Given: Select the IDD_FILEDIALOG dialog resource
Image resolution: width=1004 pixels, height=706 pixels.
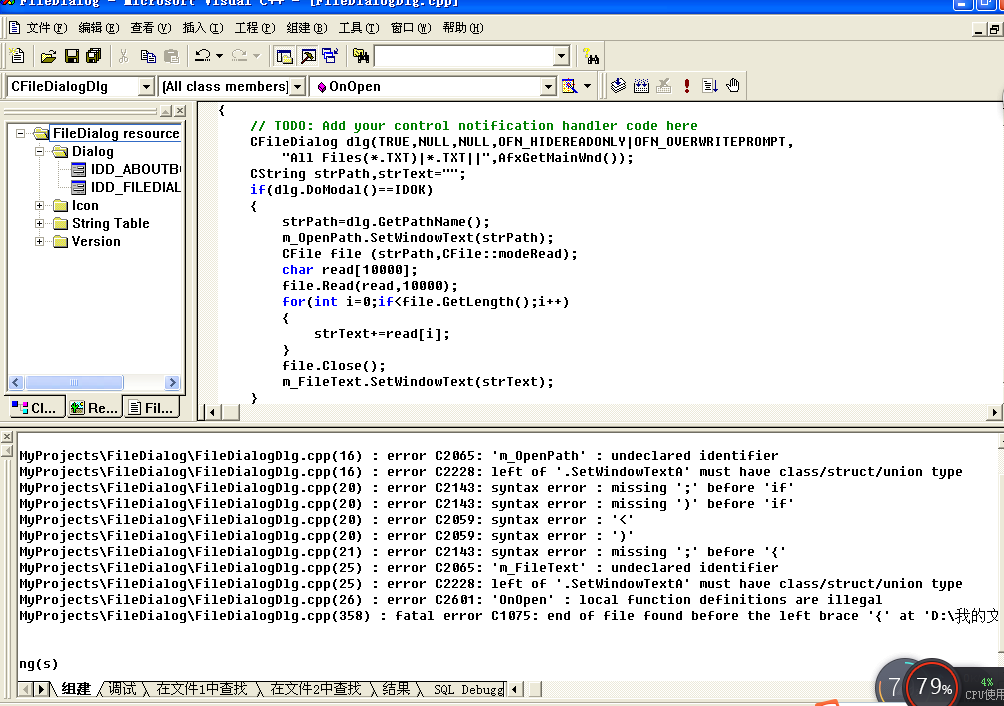Looking at the screenshot, I should click(127, 187).
